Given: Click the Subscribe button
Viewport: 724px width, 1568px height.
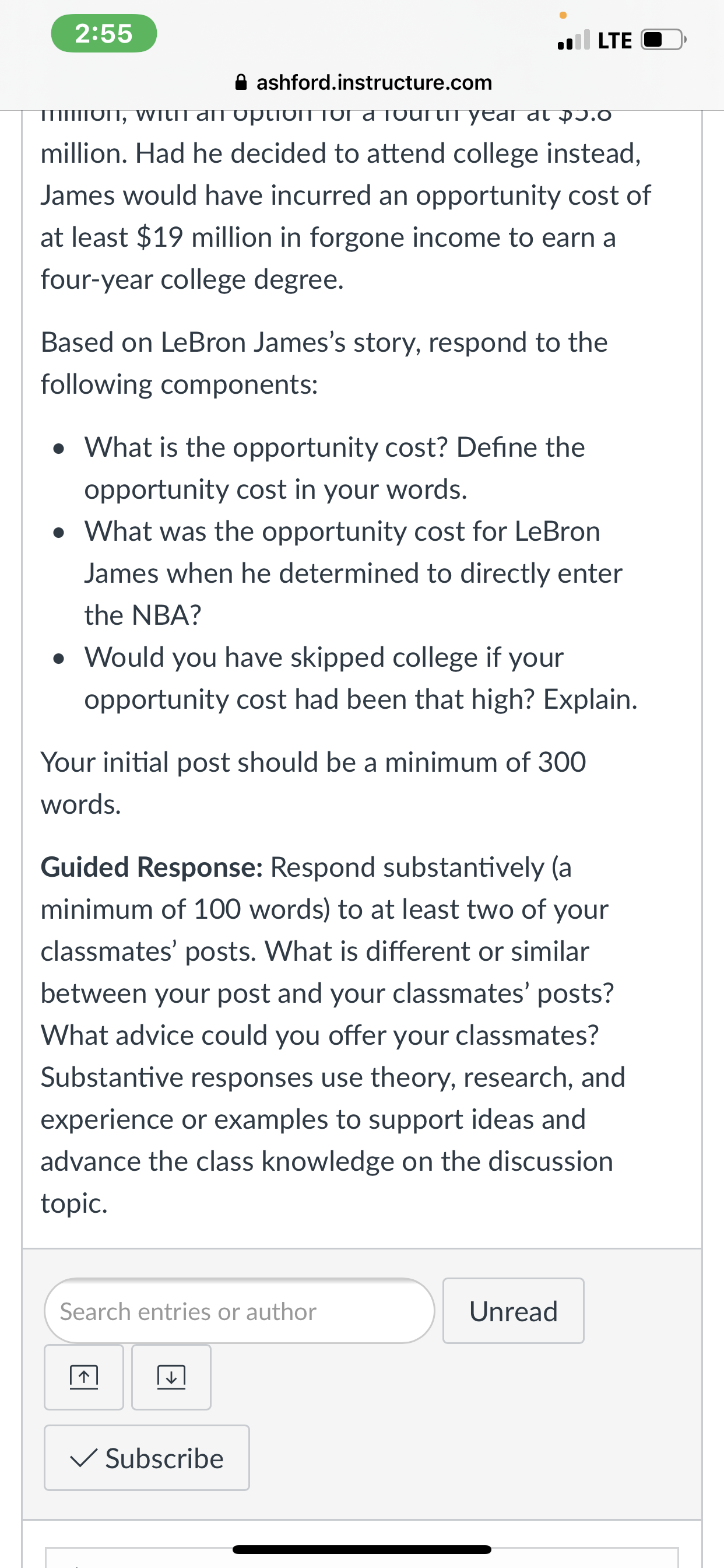Looking at the screenshot, I should pos(147,1458).
